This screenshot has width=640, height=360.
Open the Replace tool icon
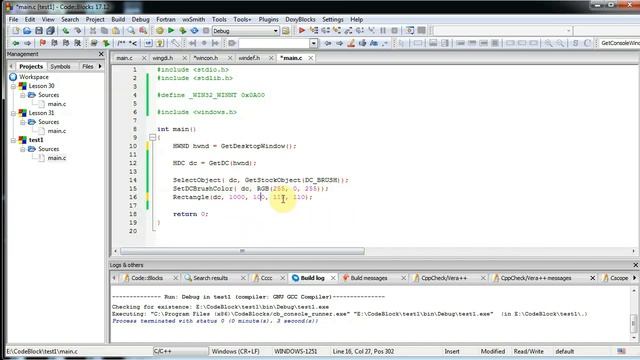coord(143,31)
